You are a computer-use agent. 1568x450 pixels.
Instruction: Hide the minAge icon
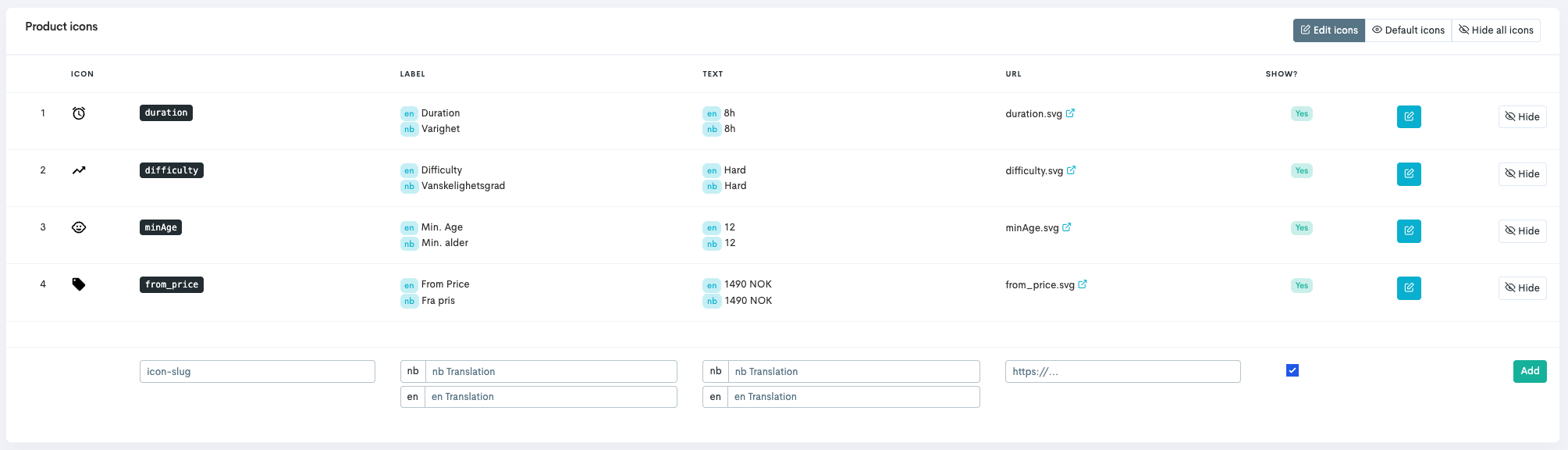1521,230
